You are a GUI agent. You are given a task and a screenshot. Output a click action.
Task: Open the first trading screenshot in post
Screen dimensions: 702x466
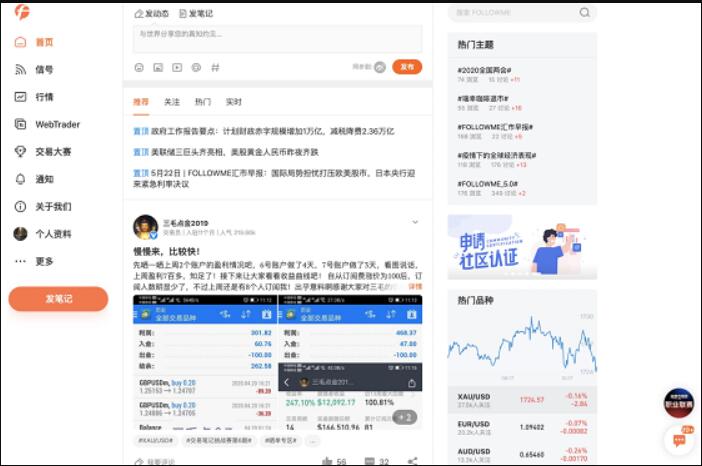tap(205, 362)
